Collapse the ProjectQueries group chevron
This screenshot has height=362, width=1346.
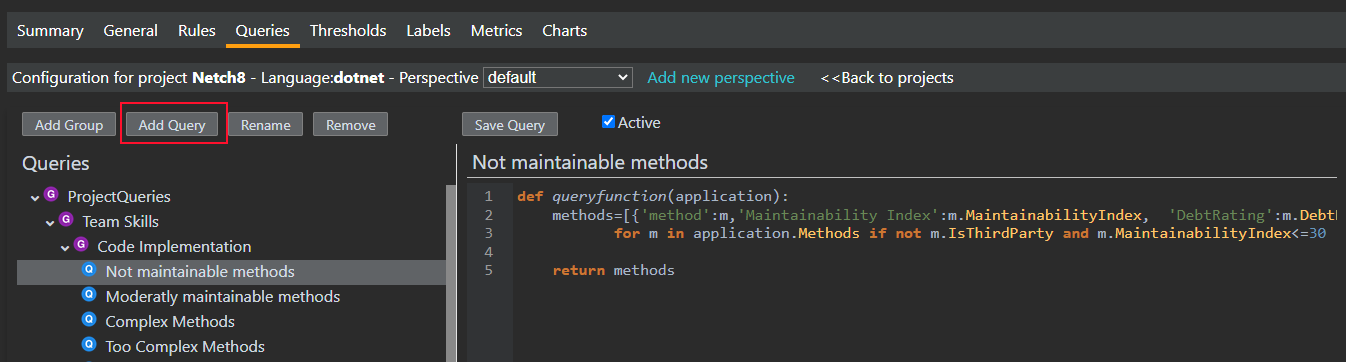(36, 197)
